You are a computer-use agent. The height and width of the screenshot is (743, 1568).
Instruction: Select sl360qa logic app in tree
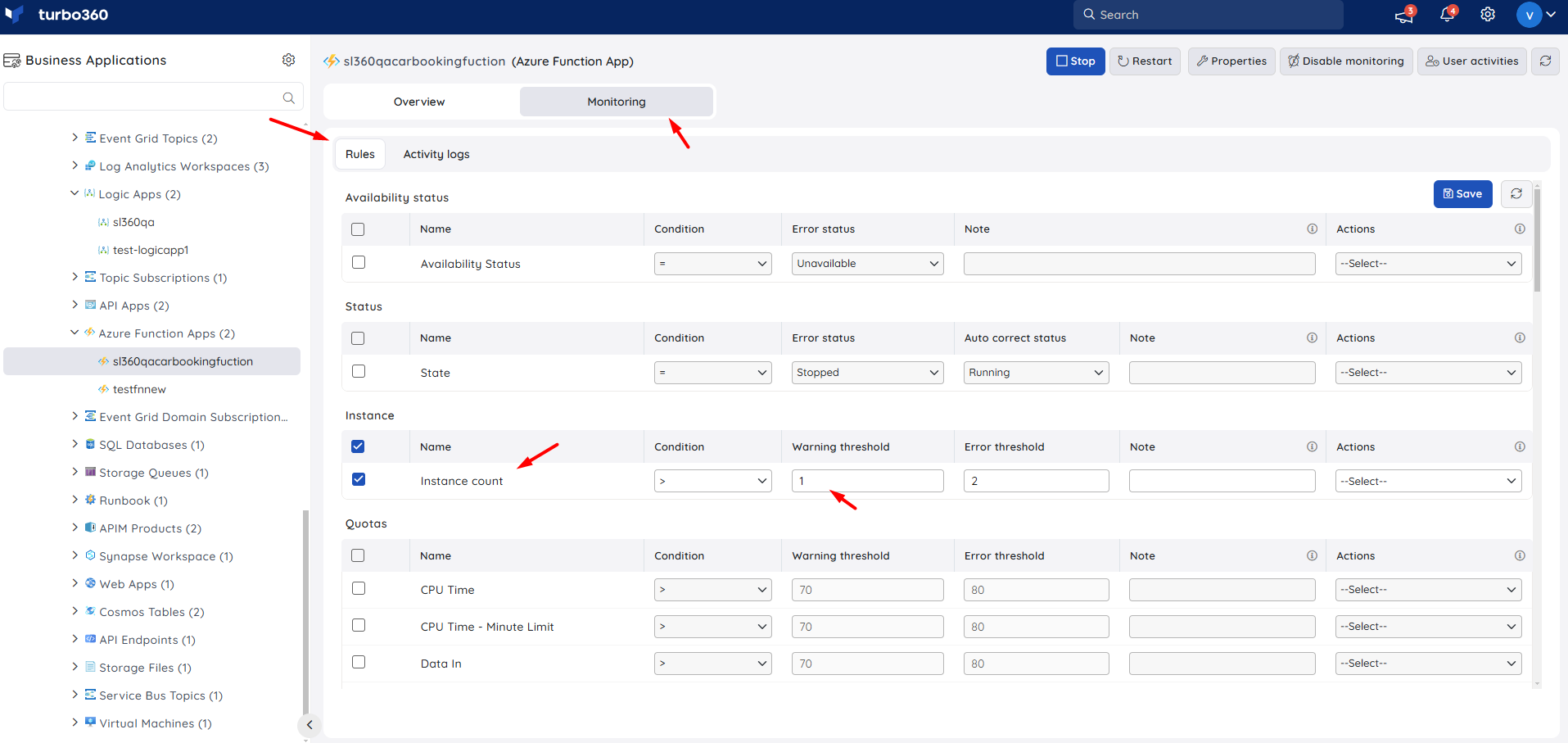click(x=133, y=222)
